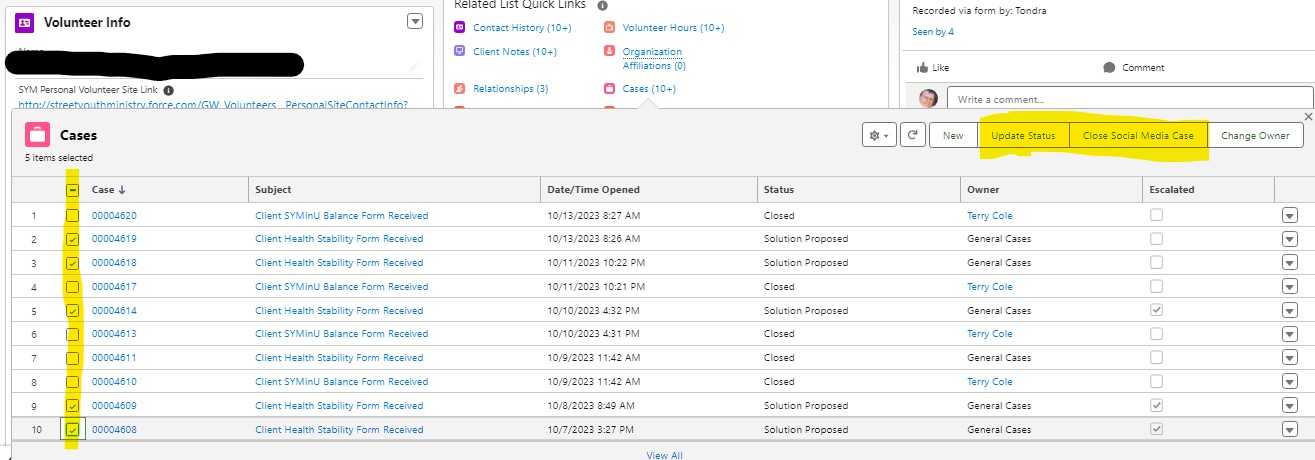The image size is (1315, 460).
Task: Click the Relationships icon
Action: (x=460, y=89)
